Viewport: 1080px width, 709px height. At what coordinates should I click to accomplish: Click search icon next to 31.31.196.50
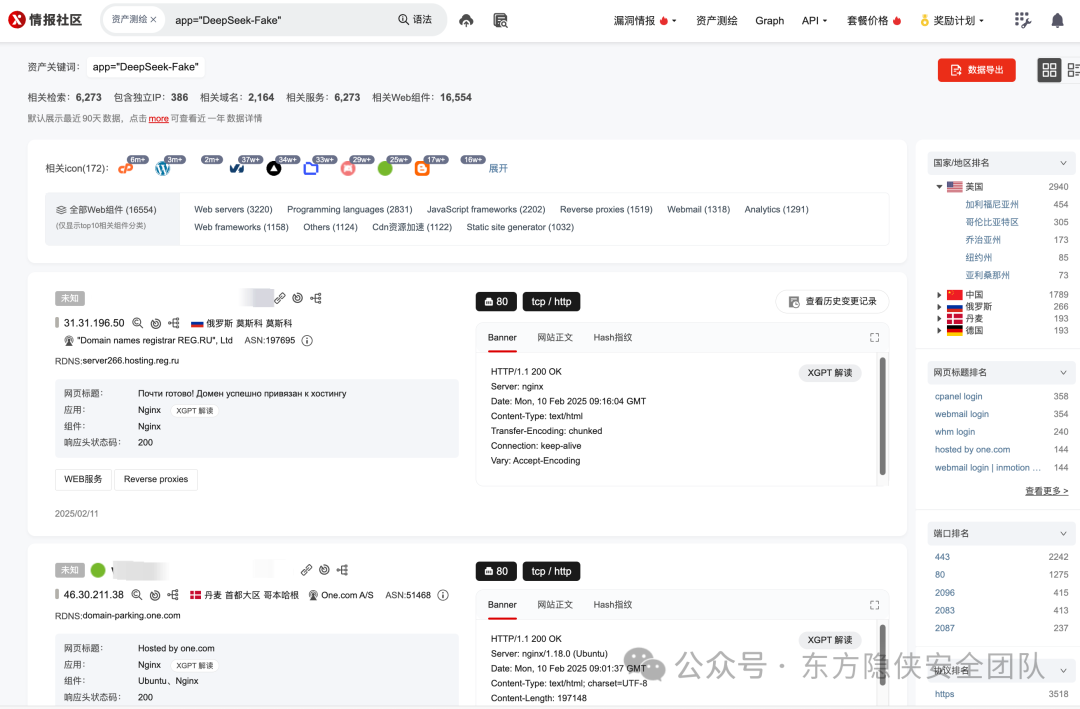tap(138, 323)
